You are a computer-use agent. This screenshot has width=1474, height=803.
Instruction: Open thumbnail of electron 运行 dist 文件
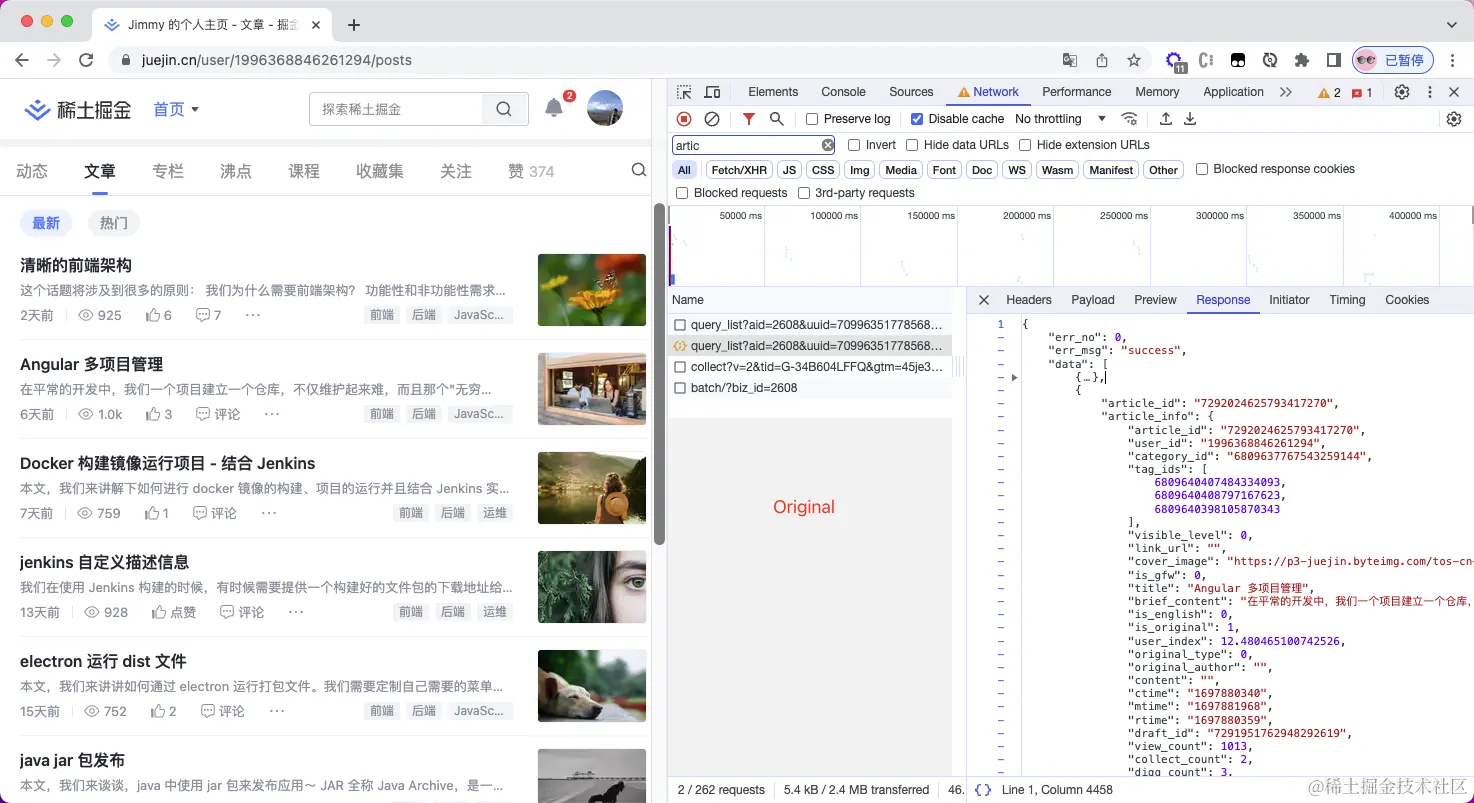[592, 686]
